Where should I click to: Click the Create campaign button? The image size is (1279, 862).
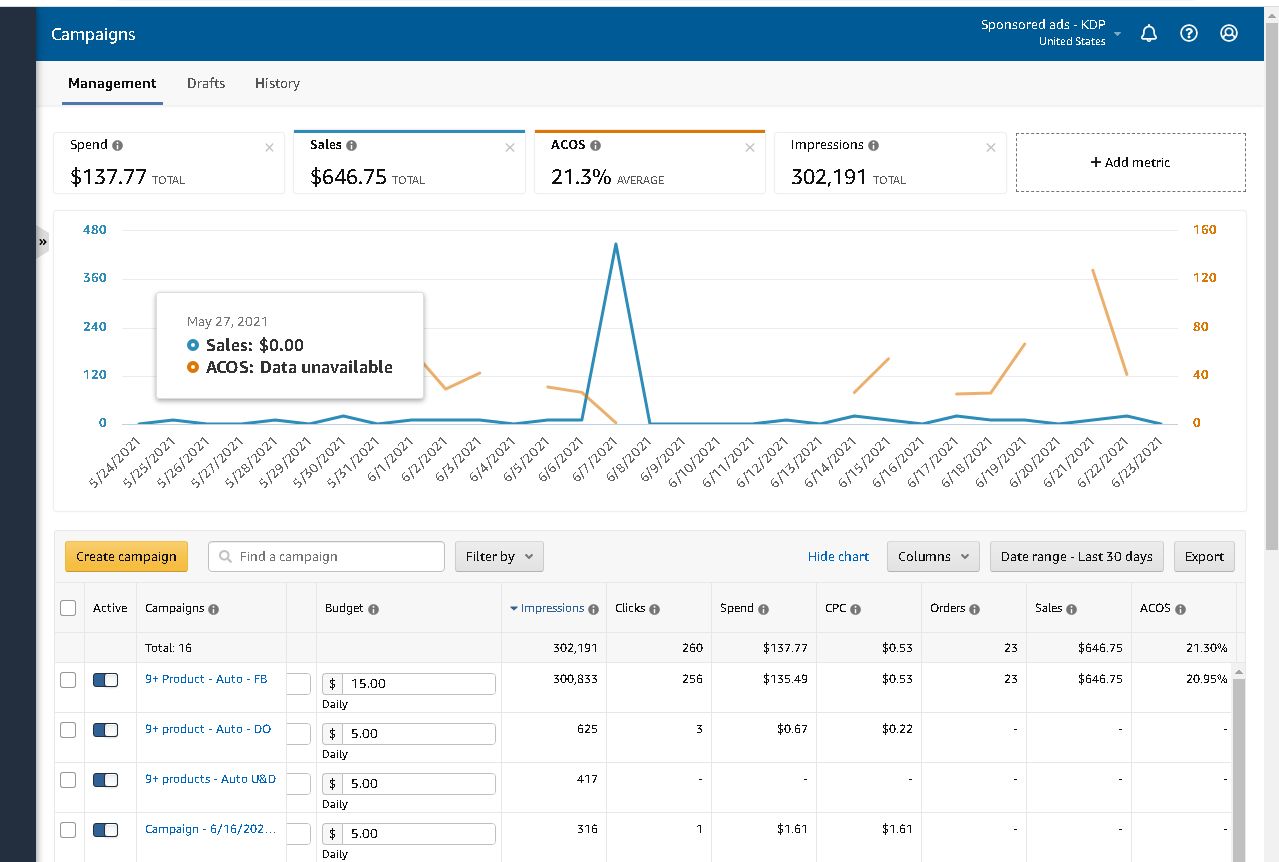tap(126, 557)
